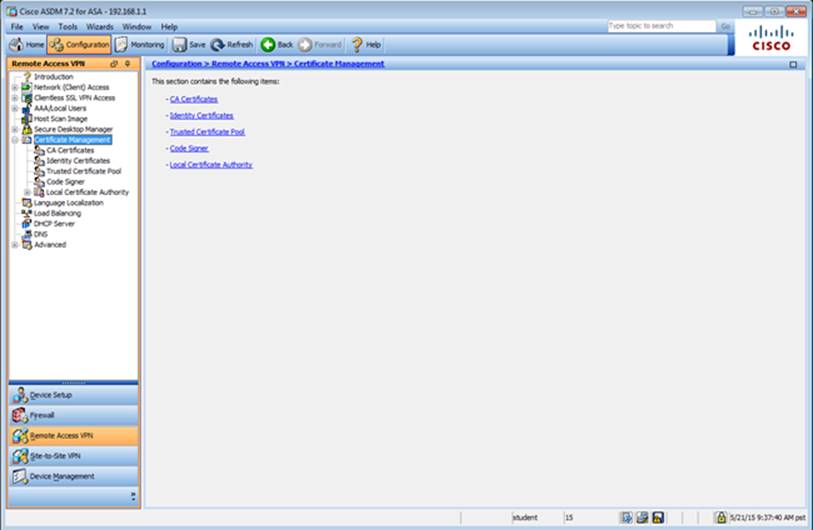Go back using the green Back arrow

(x=277, y=45)
